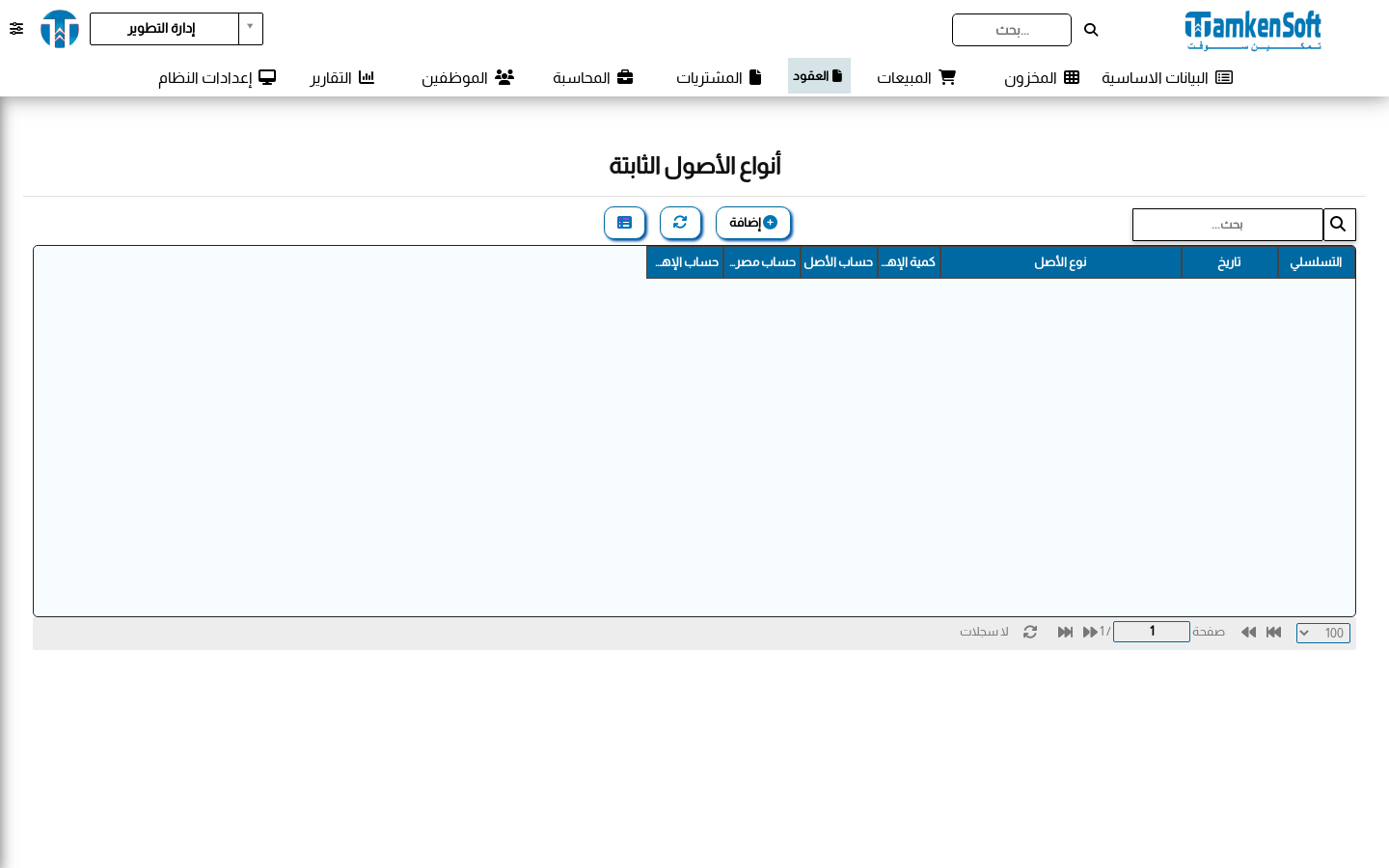Focus the top header بحث search field
This screenshot has height=868, width=1389.
1012,30
